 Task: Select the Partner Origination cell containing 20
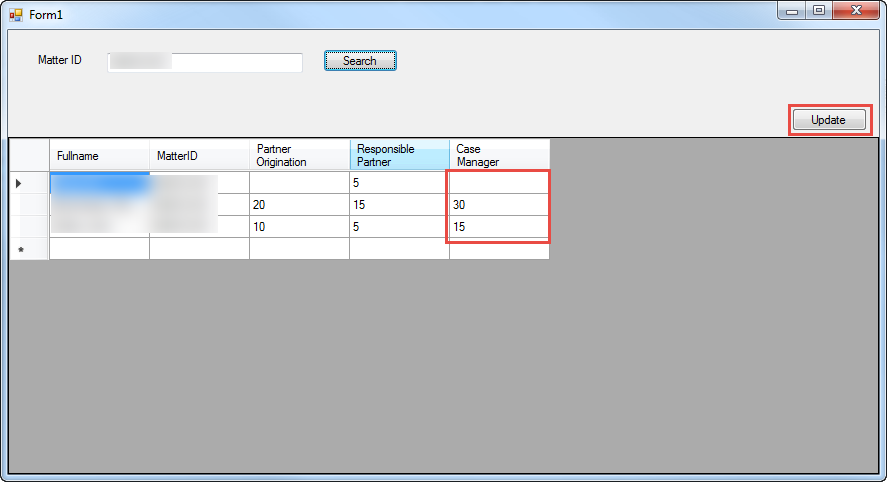tap(299, 205)
